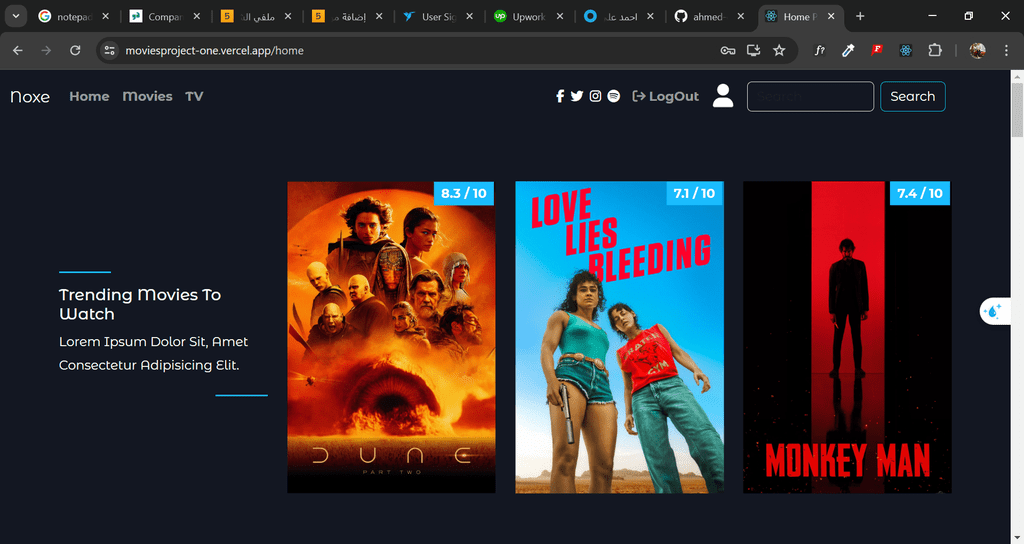Click the user profile avatar icon

point(723,96)
